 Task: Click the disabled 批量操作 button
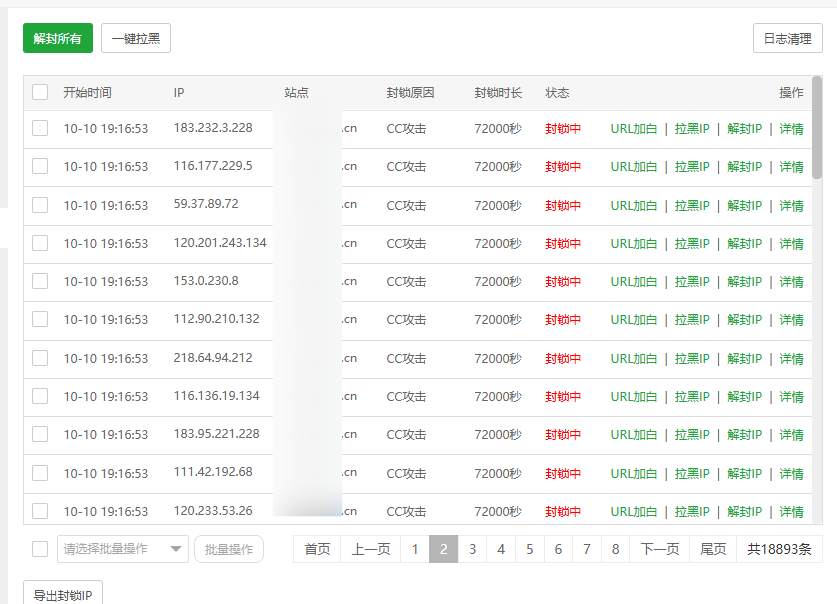point(228,549)
